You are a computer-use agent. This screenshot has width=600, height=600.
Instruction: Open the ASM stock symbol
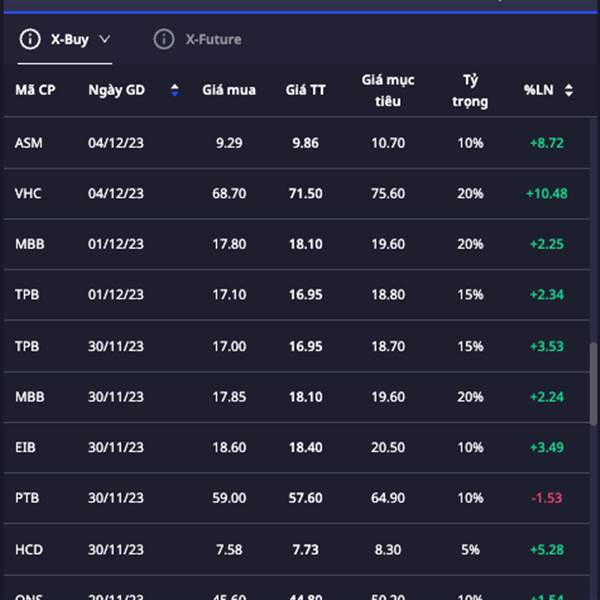29,143
